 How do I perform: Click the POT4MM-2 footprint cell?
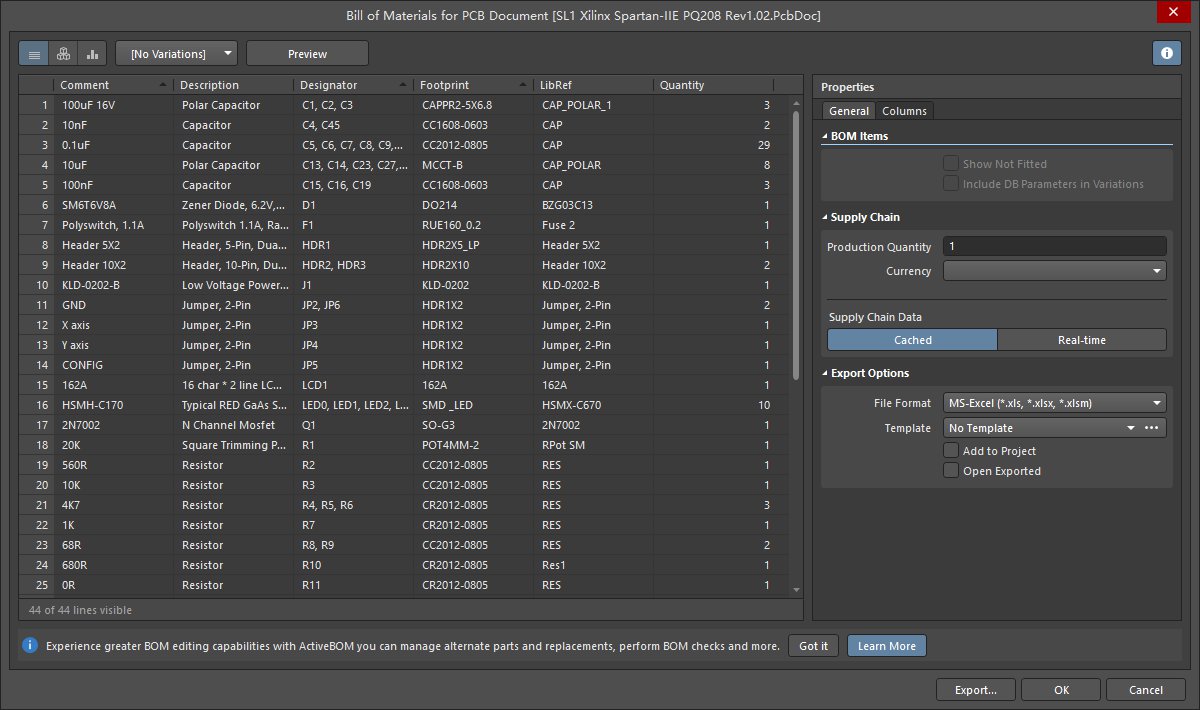pyautogui.click(x=474, y=445)
